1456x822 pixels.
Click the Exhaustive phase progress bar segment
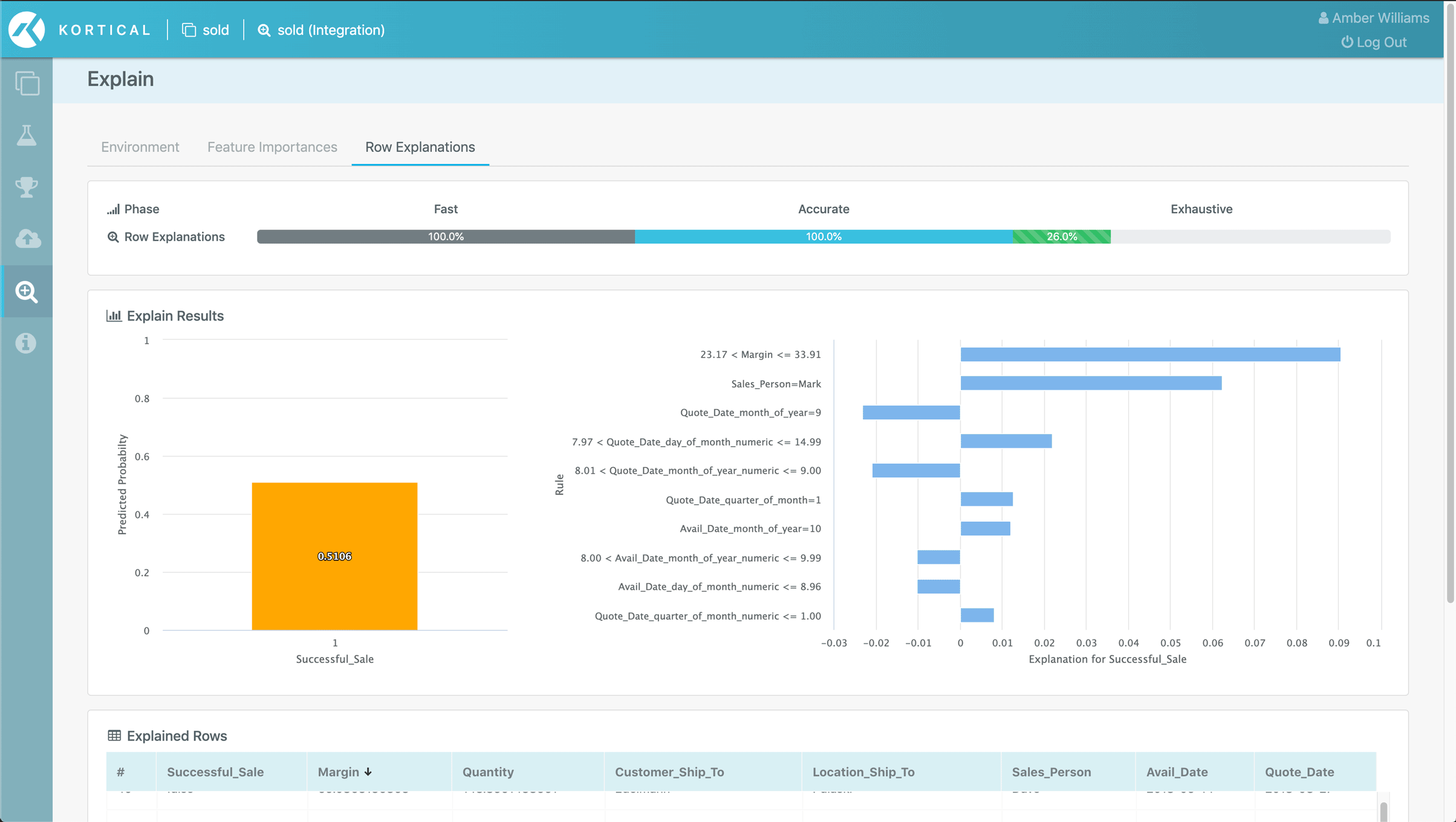click(x=1062, y=236)
